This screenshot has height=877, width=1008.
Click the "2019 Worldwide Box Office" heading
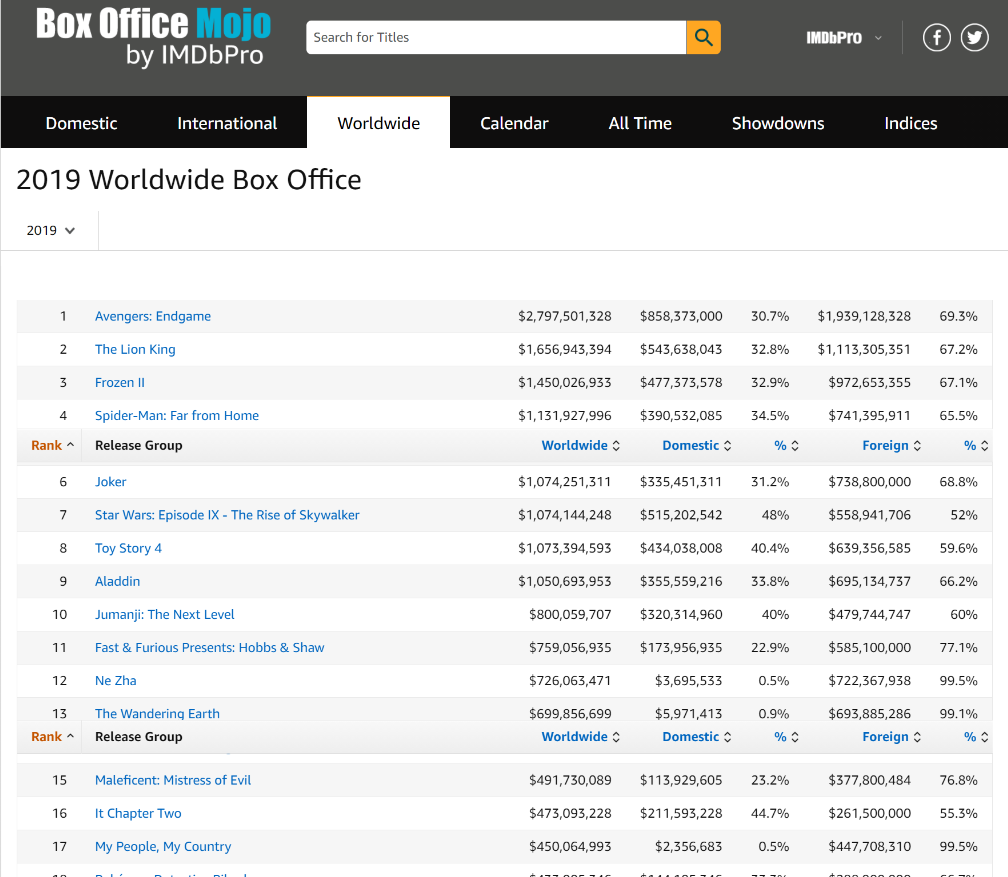[x=188, y=179]
